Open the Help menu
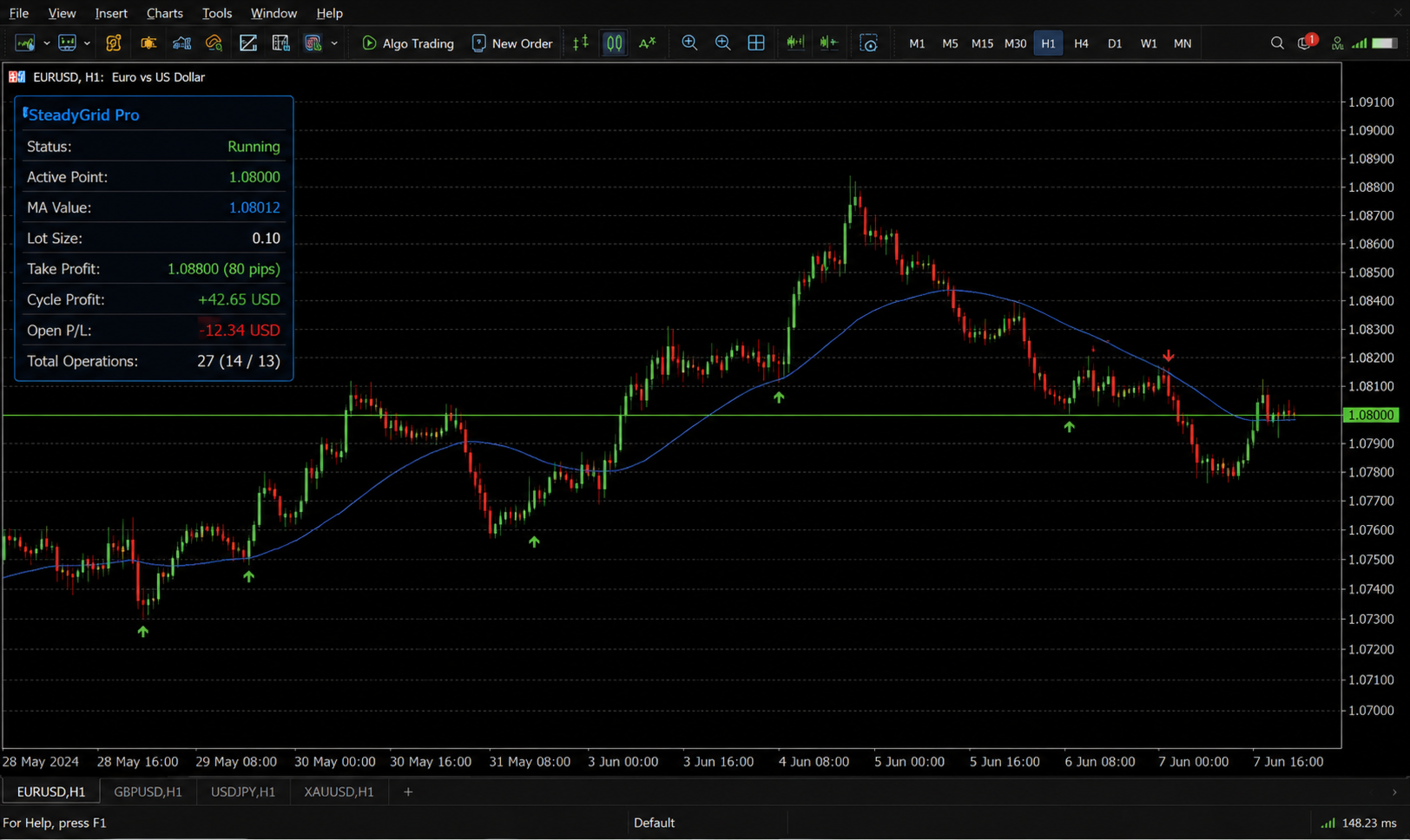The image size is (1410, 840). [x=329, y=13]
